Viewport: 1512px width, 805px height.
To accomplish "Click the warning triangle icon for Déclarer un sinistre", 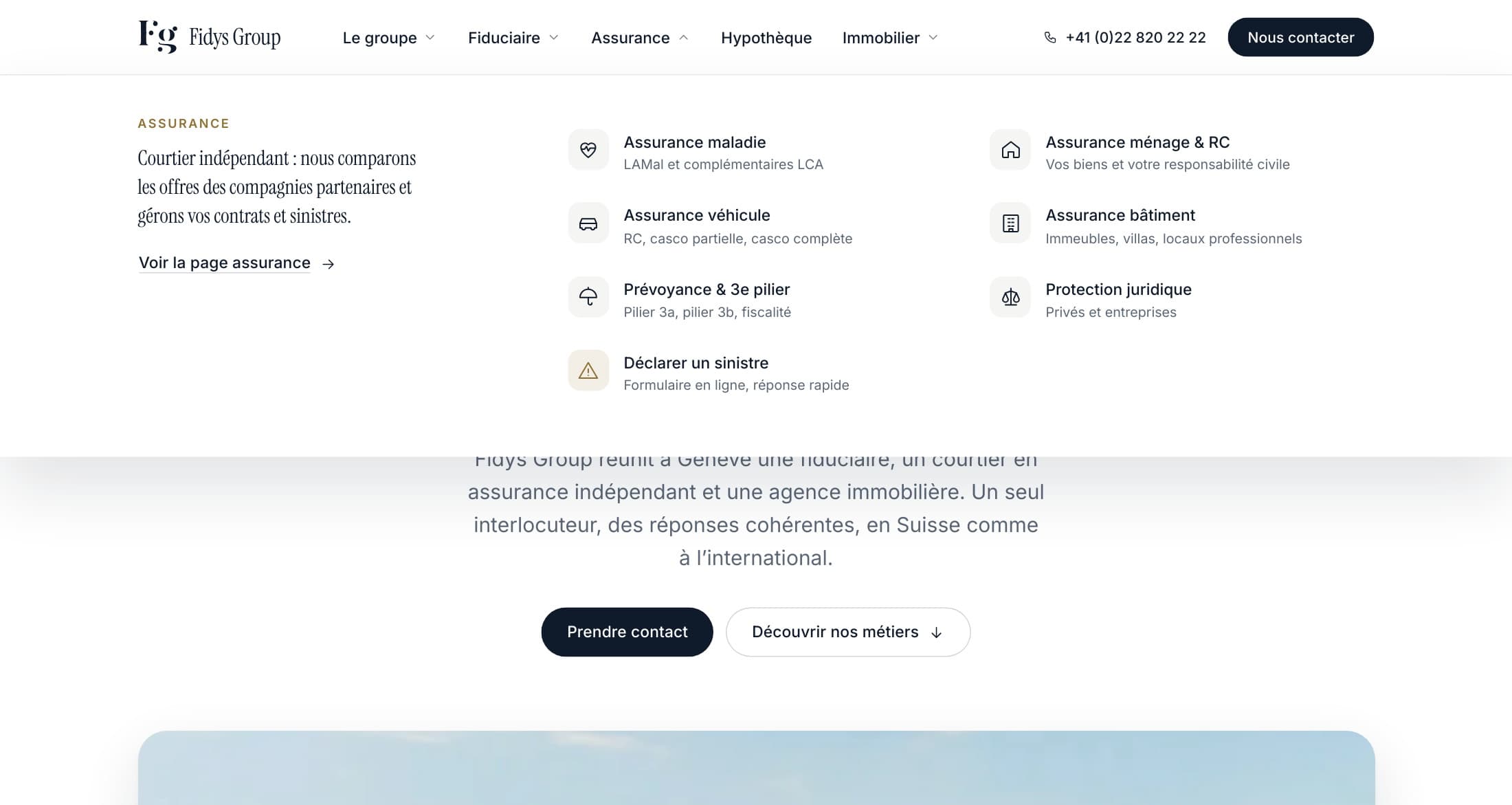I will (x=588, y=371).
